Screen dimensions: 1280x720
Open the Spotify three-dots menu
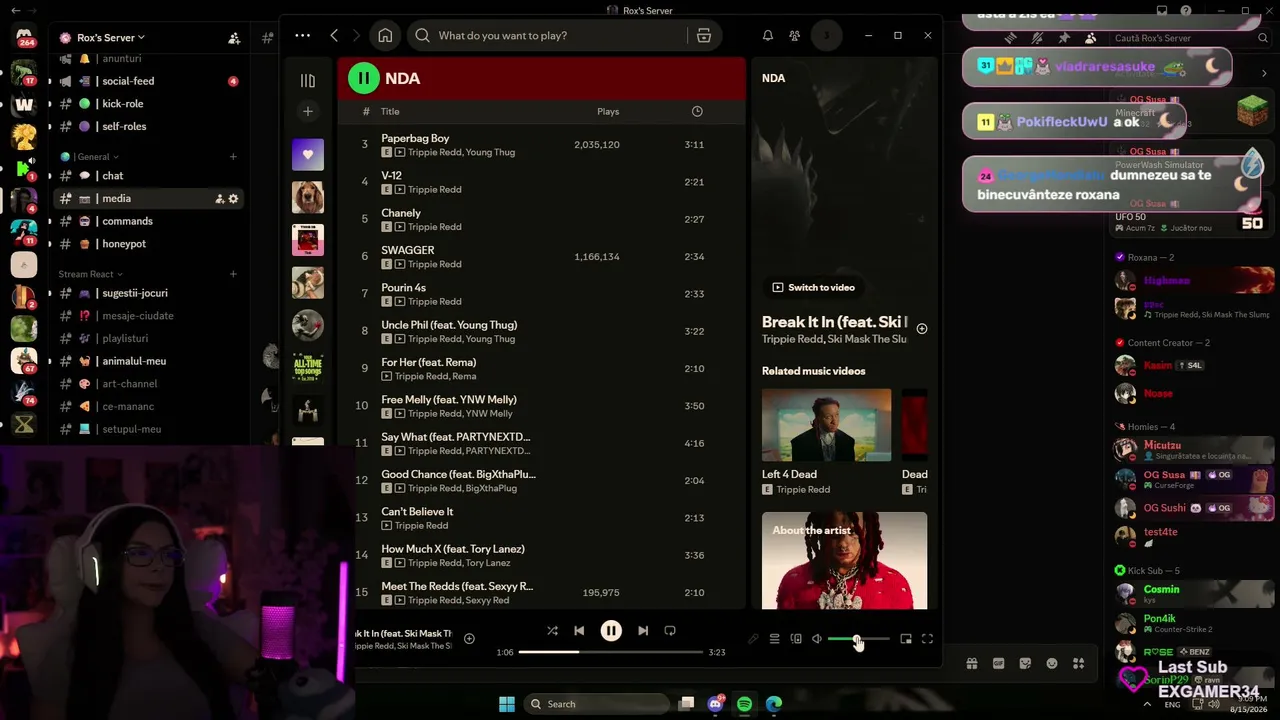point(302,36)
